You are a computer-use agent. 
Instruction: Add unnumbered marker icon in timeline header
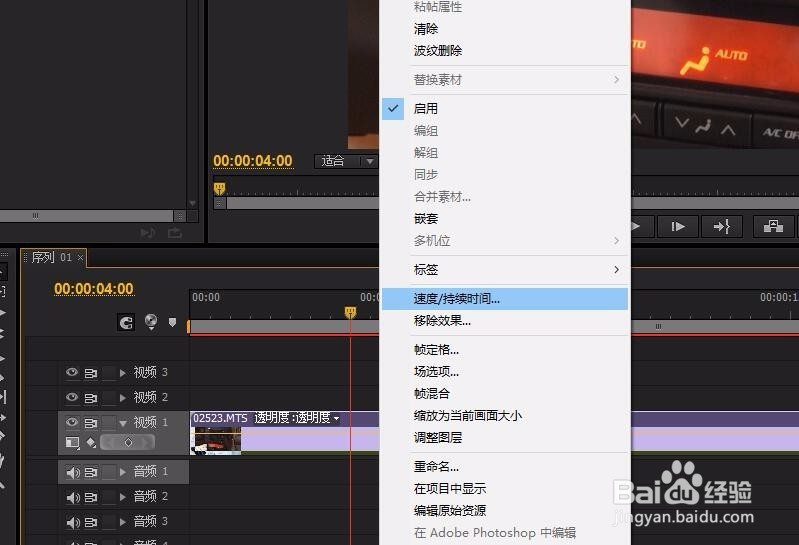(172, 322)
